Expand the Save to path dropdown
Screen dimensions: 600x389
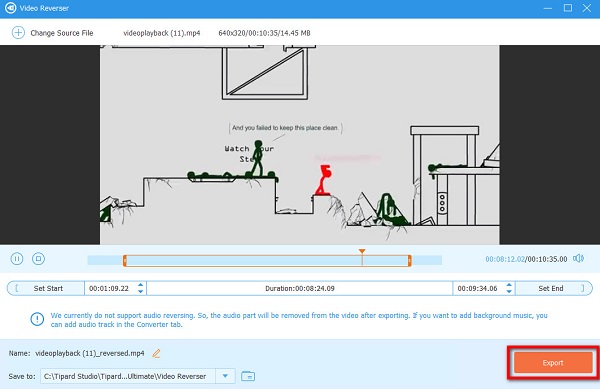click(x=225, y=376)
